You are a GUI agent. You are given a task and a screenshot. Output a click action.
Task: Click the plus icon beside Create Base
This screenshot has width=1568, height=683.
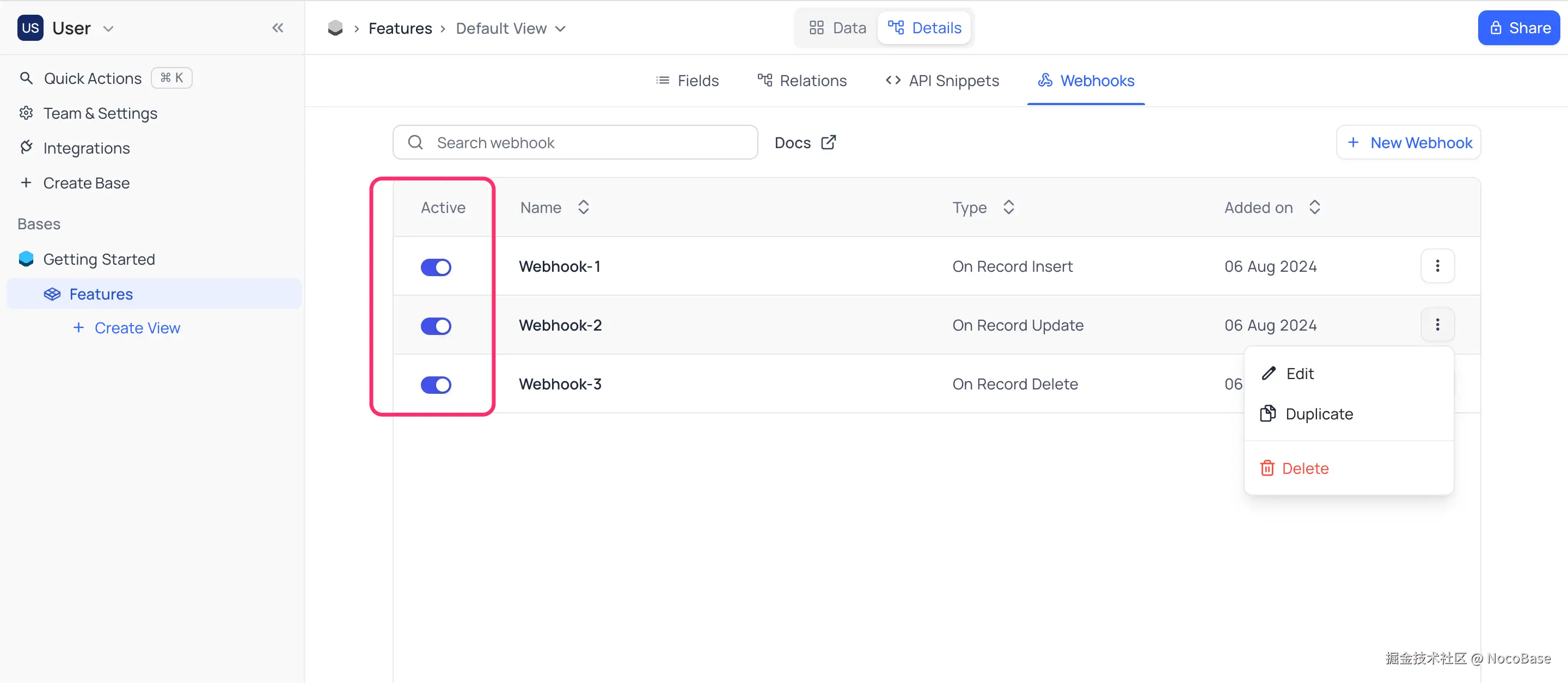26,182
